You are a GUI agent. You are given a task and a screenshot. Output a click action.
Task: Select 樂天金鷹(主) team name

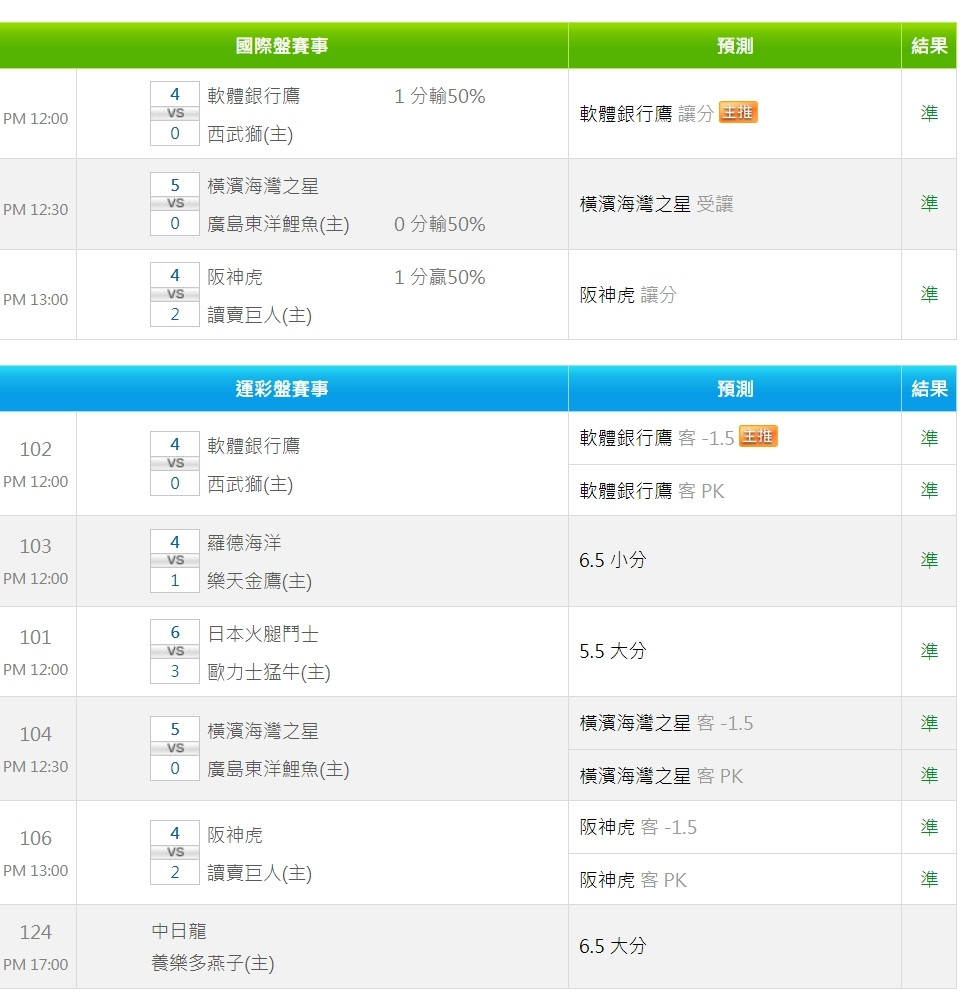click(259, 581)
